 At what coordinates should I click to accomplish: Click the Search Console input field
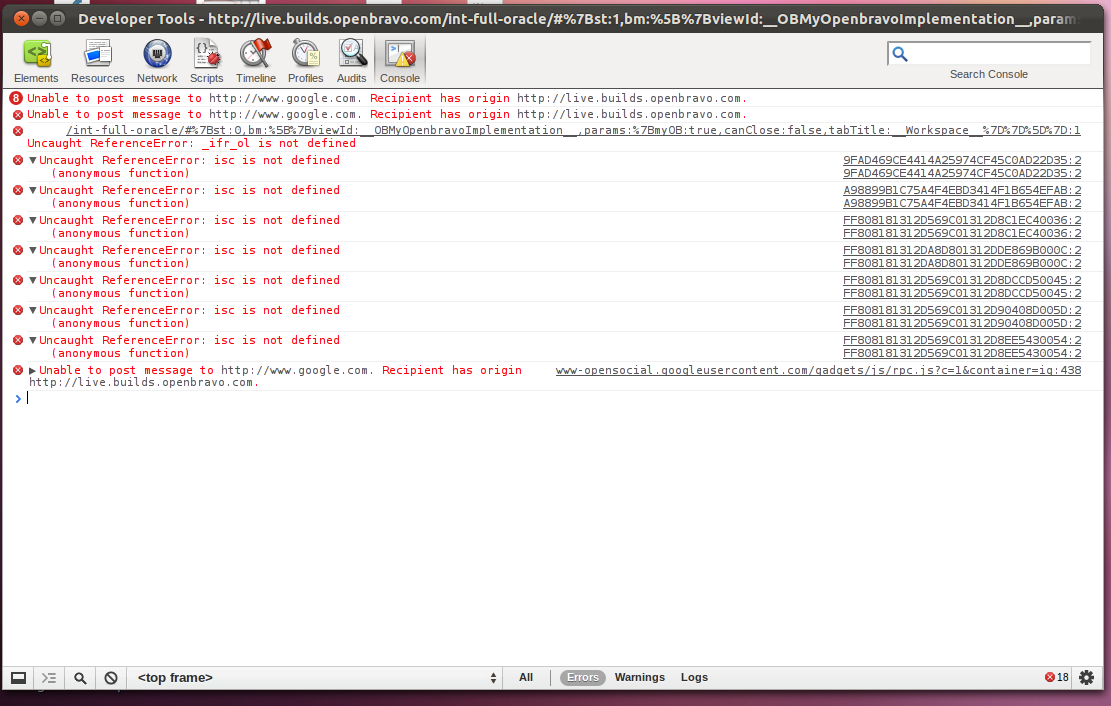tap(997, 54)
